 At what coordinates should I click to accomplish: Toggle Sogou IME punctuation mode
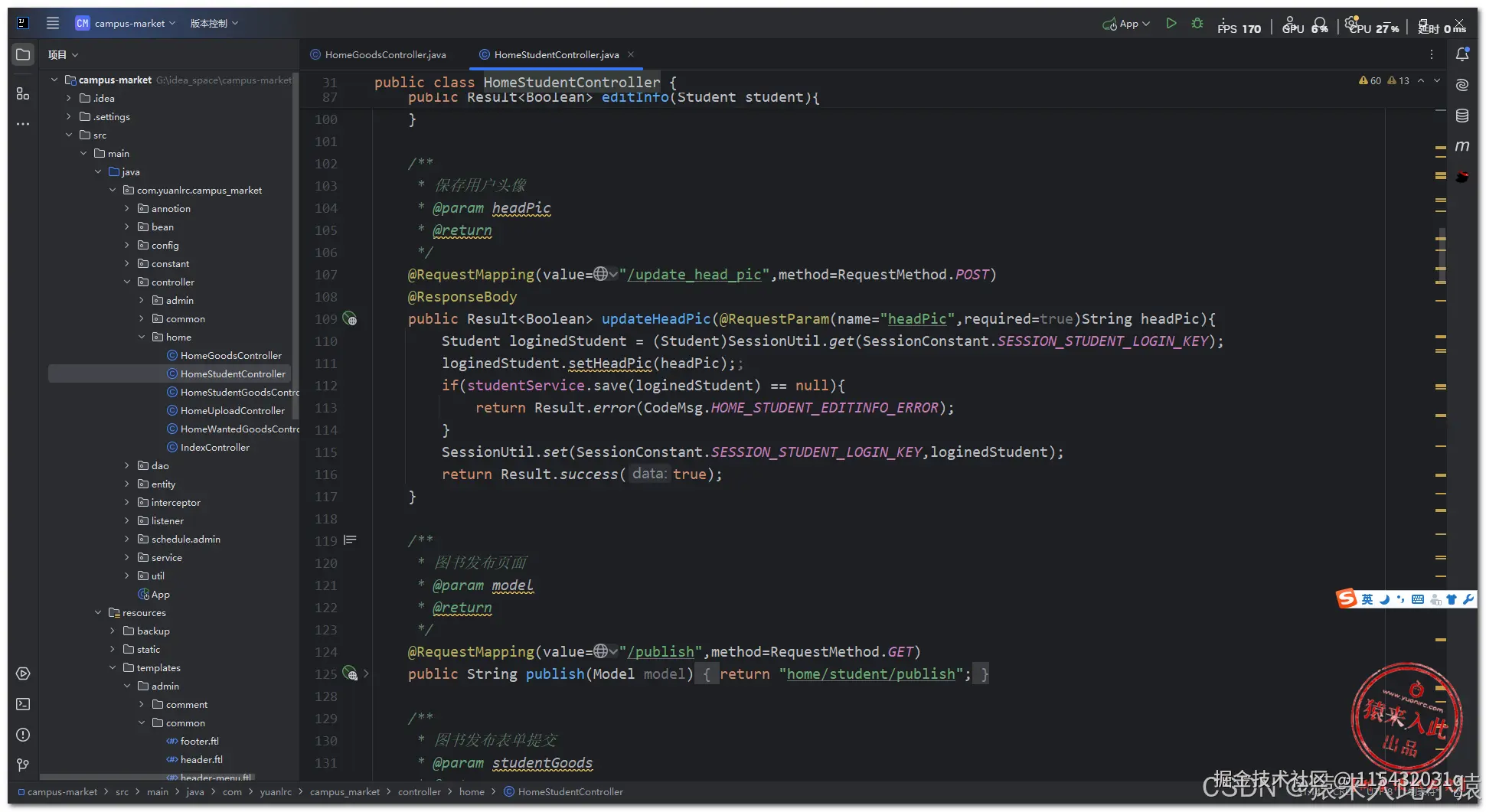(x=1400, y=599)
